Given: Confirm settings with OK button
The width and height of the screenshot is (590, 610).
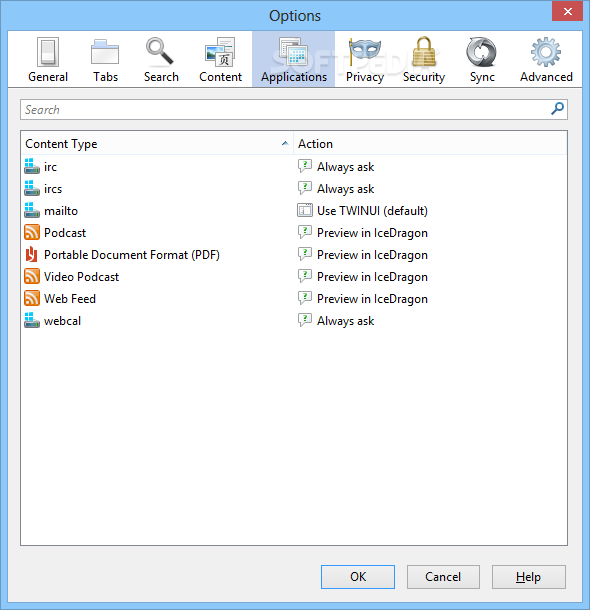Looking at the screenshot, I should coord(358,577).
